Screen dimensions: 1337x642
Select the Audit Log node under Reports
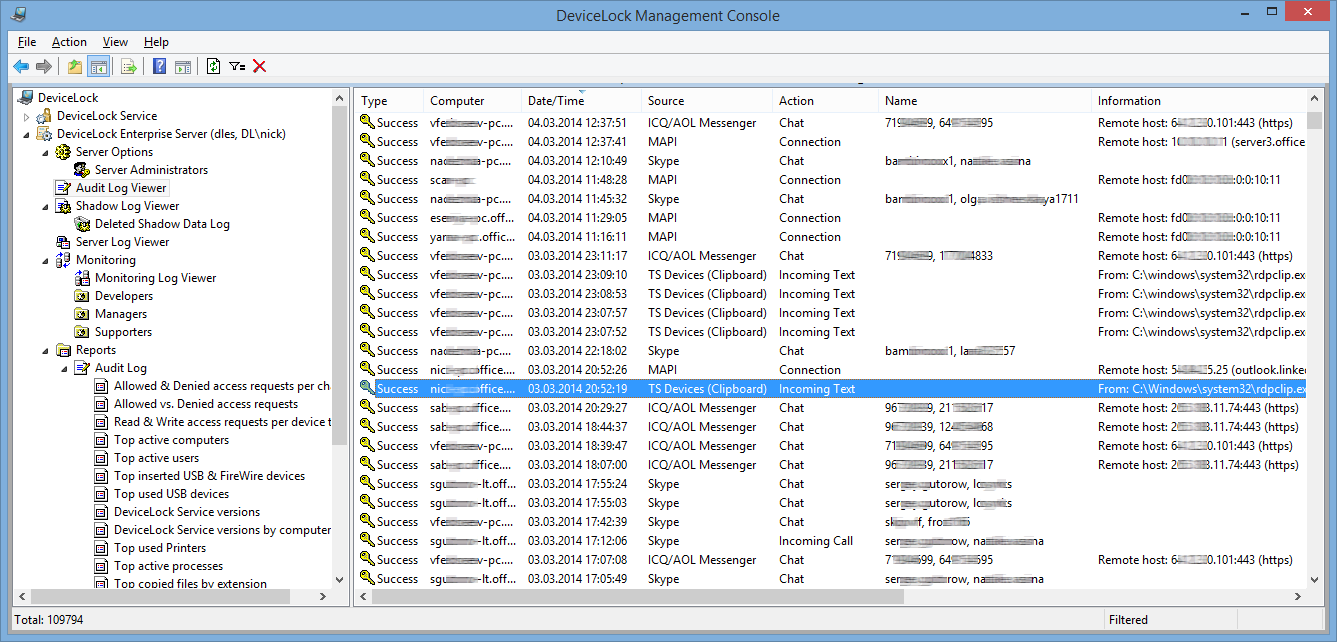click(x=120, y=368)
